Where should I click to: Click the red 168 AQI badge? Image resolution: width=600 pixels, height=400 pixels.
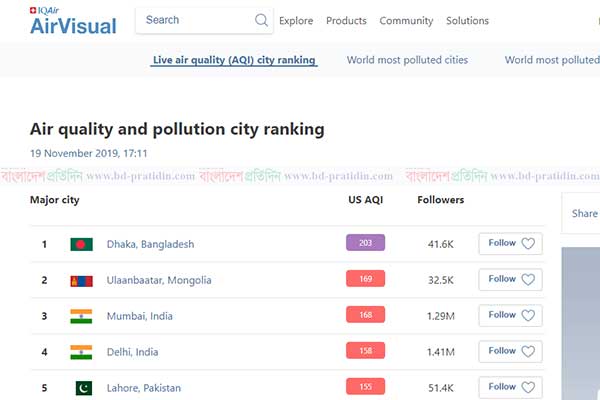coord(365,315)
